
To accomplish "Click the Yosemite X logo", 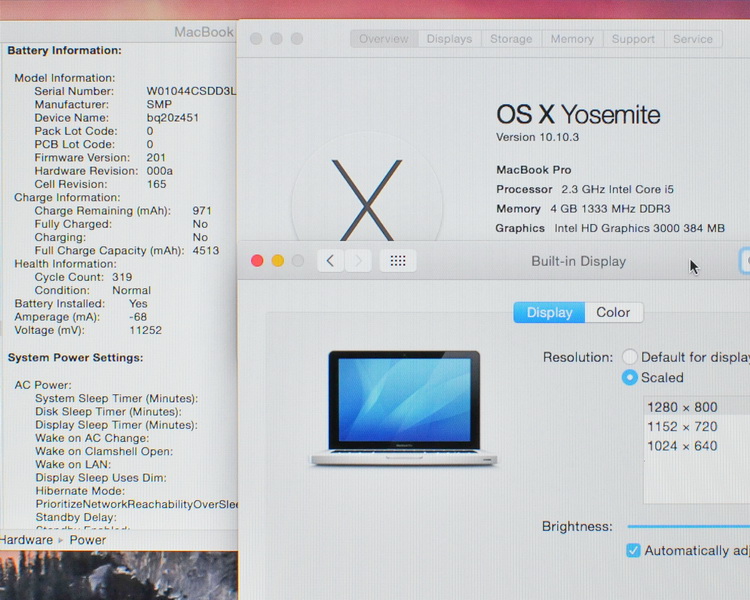I will click(367, 200).
